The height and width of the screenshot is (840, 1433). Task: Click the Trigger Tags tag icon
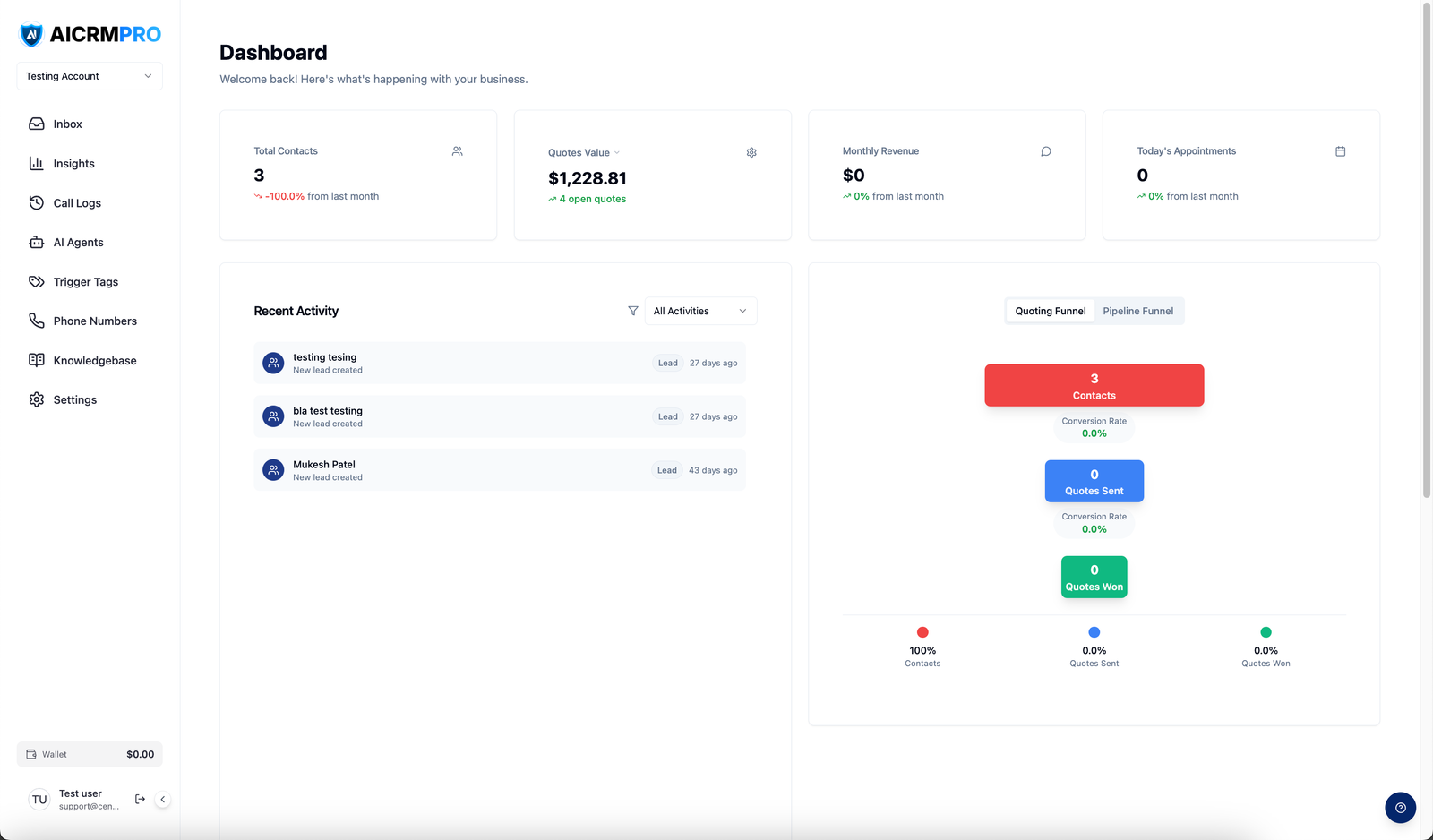[x=37, y=281]
